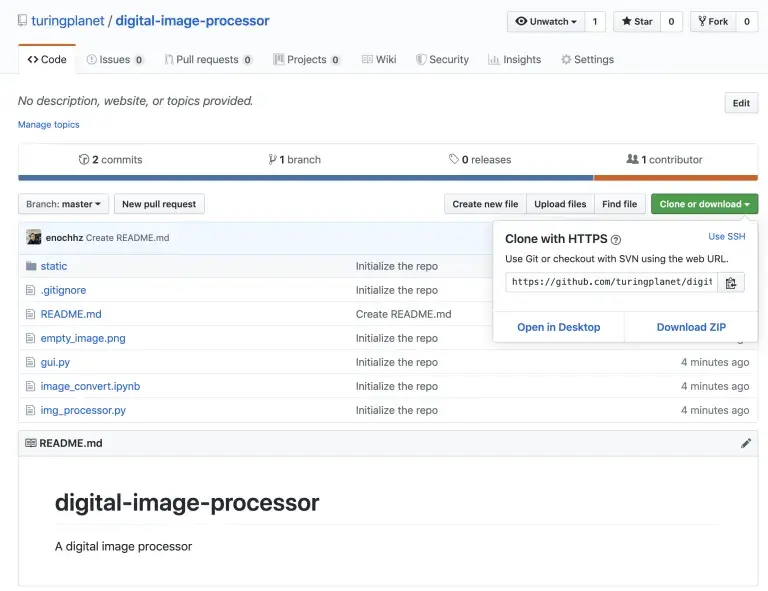This screenshot has width=768, height=591.
Task: Switch to the Issues tab
Action: (x=115, y=60)
